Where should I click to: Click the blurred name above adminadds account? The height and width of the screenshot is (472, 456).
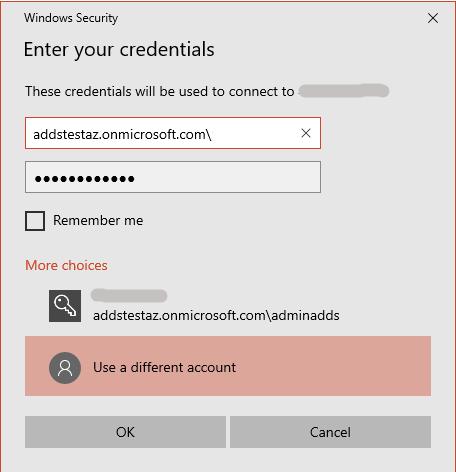[129, 296]
